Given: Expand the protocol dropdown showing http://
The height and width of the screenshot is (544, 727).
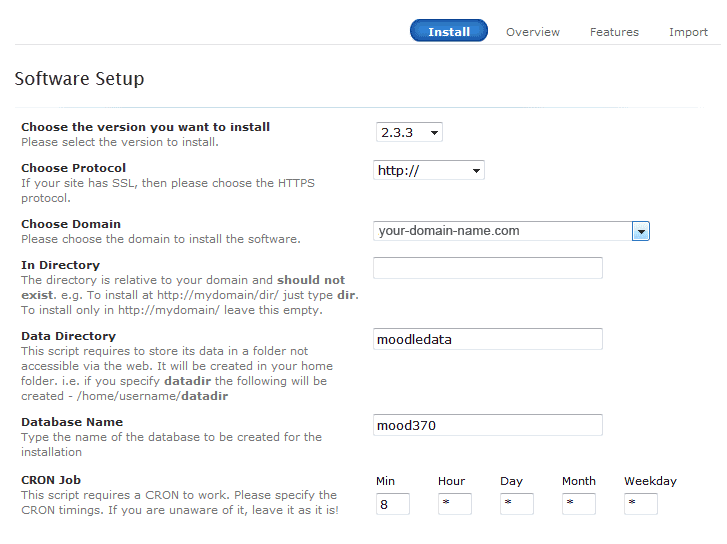Looking at the screenshot, I should (429, 171).
